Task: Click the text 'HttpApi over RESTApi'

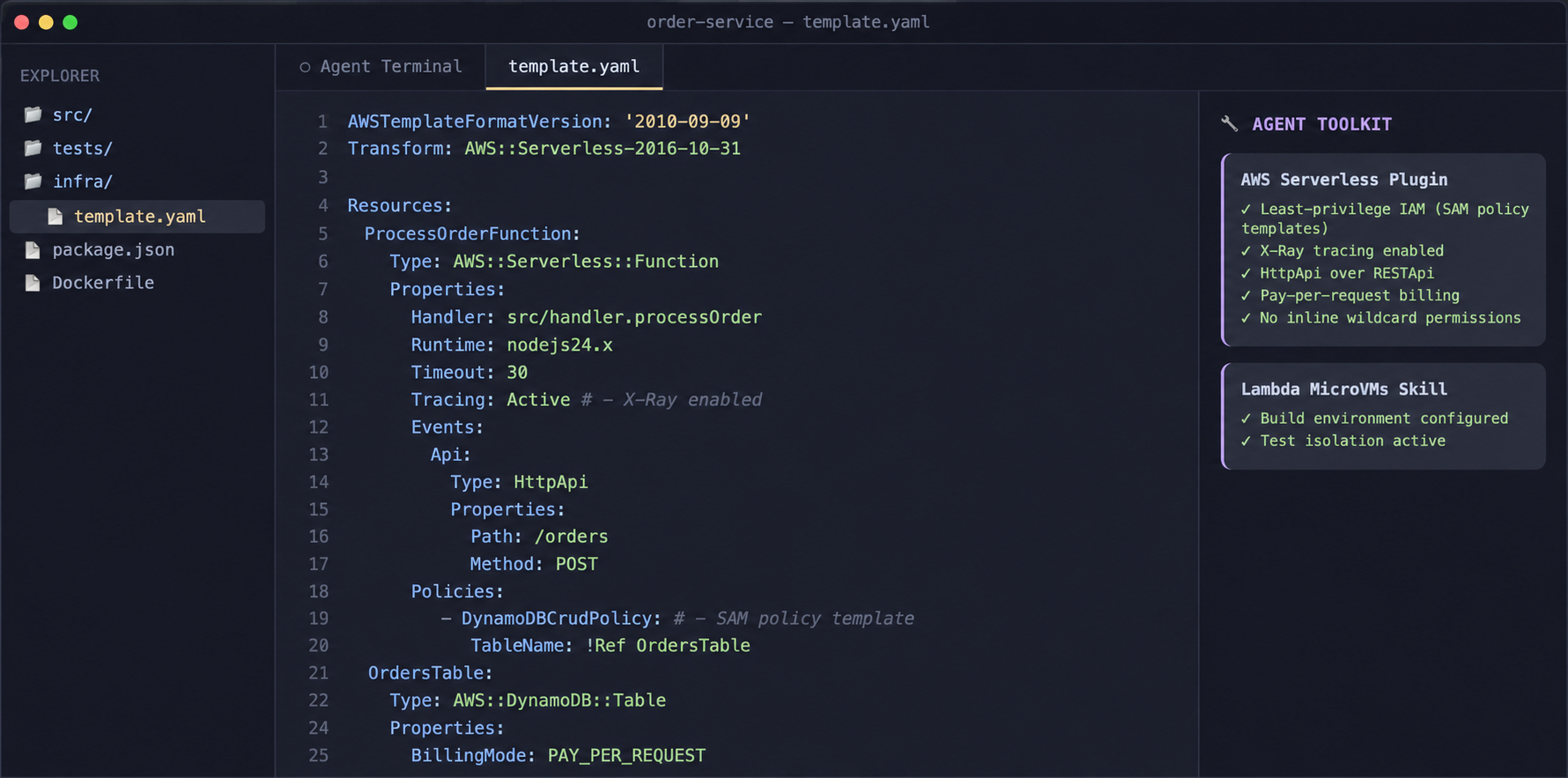Action: [1346, 274]
